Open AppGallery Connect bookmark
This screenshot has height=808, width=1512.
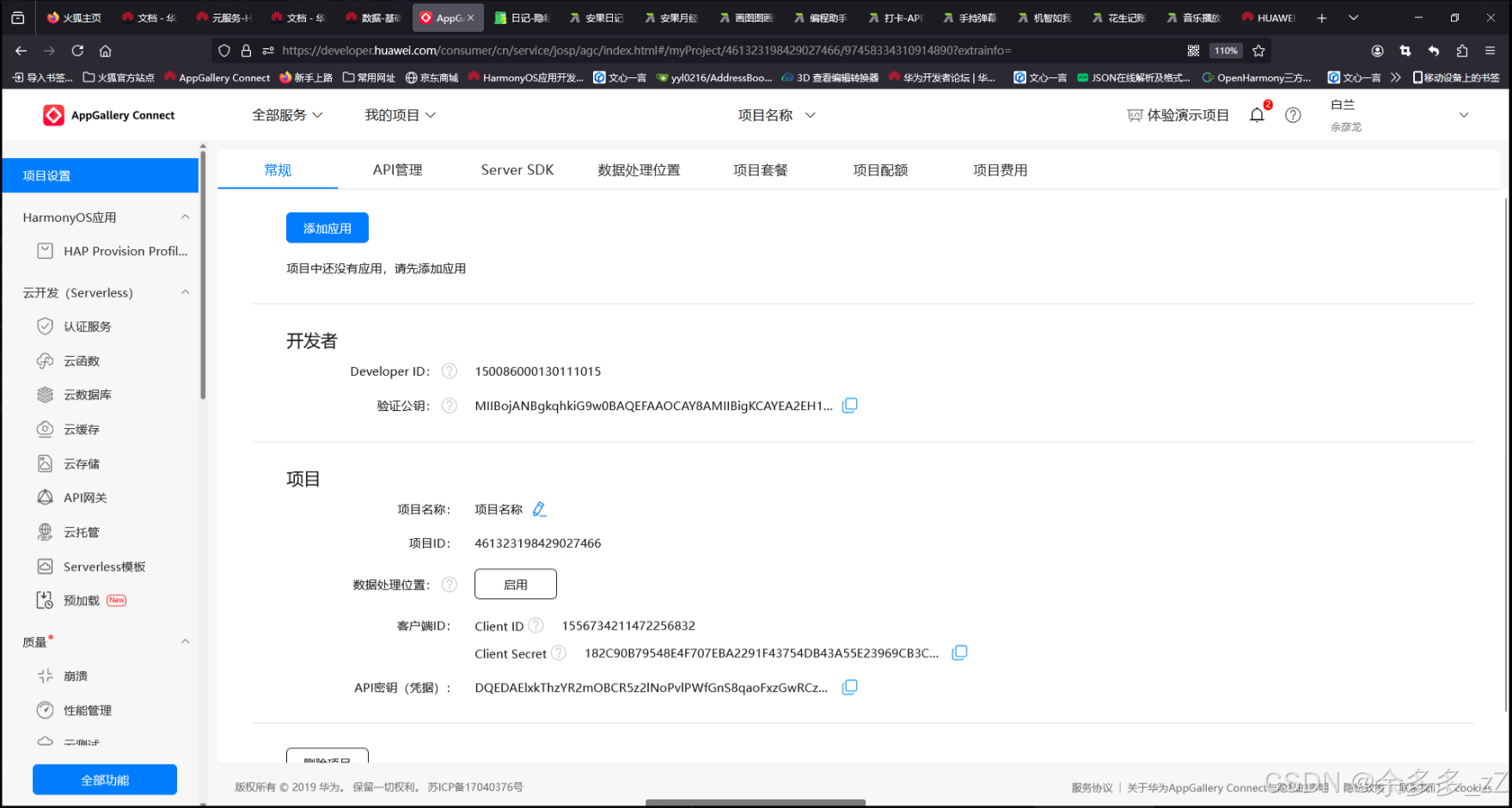coord(217,77)
